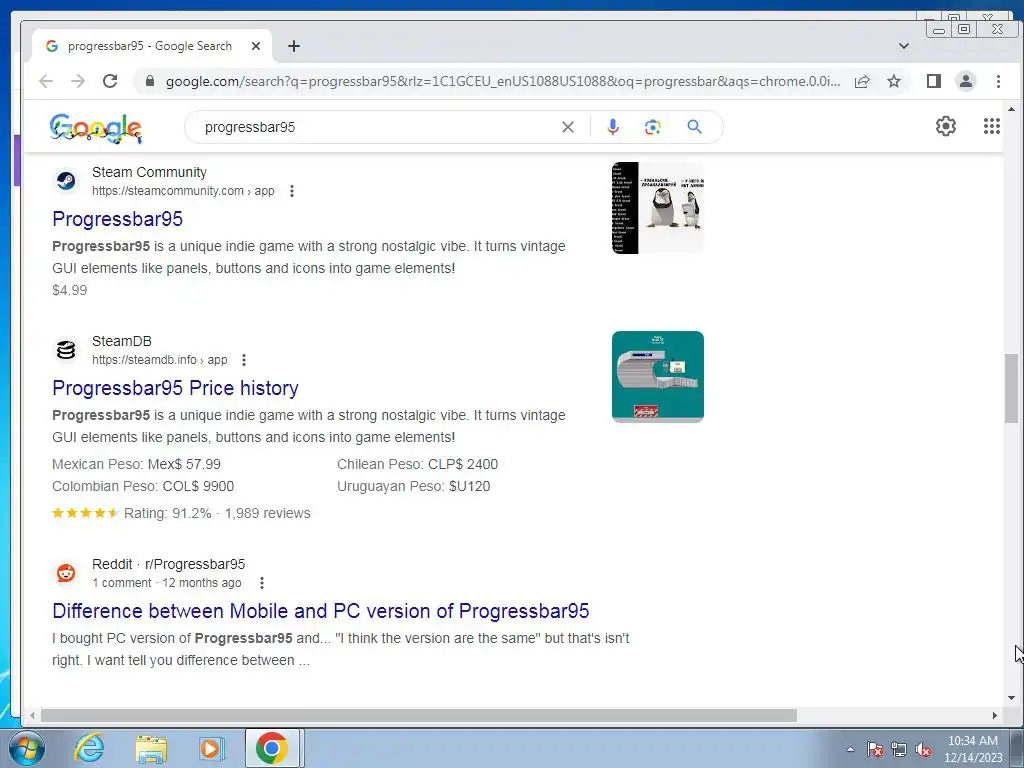Click the Google logo
The height and width of the screenshot is (768, 1024).
click(x=95, y=128)
